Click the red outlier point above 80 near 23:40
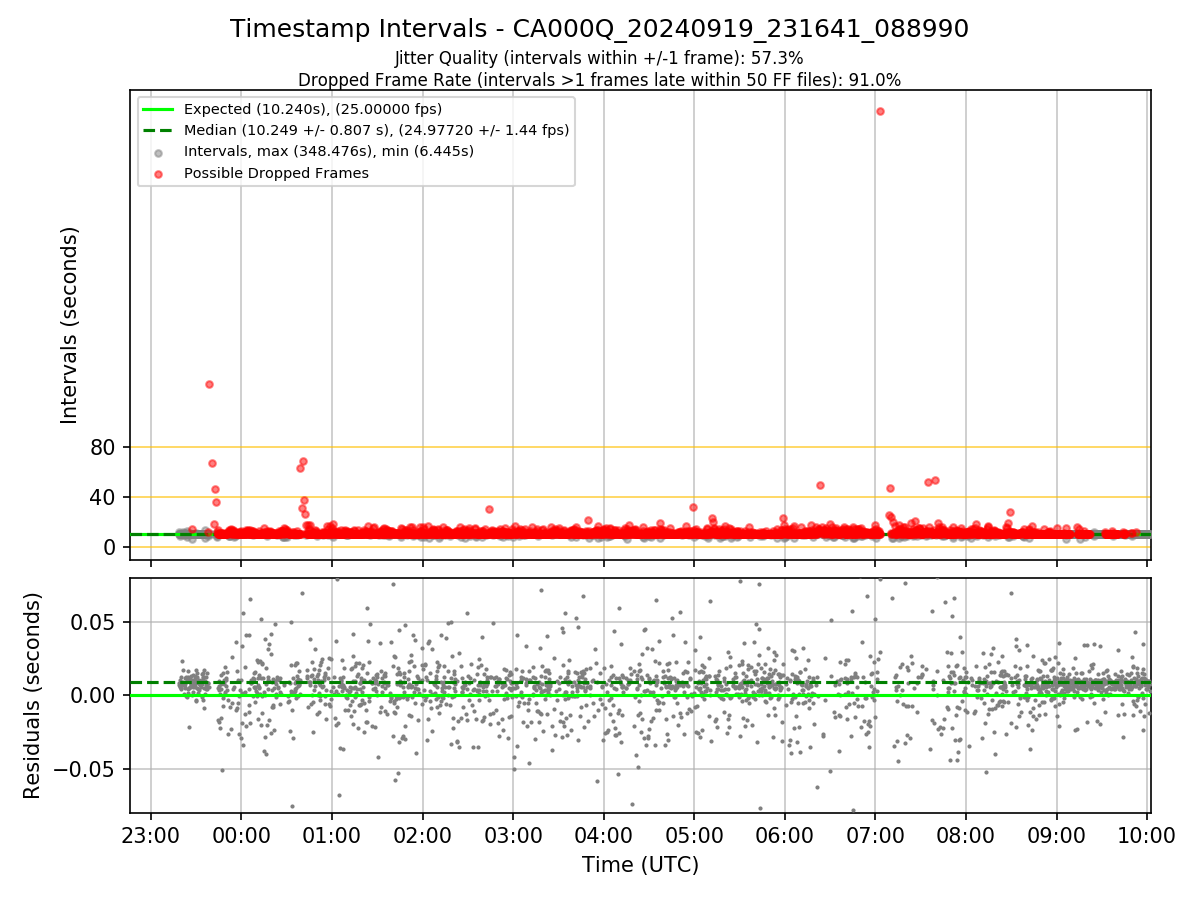 pyautogui.click(x=209, y=384)
